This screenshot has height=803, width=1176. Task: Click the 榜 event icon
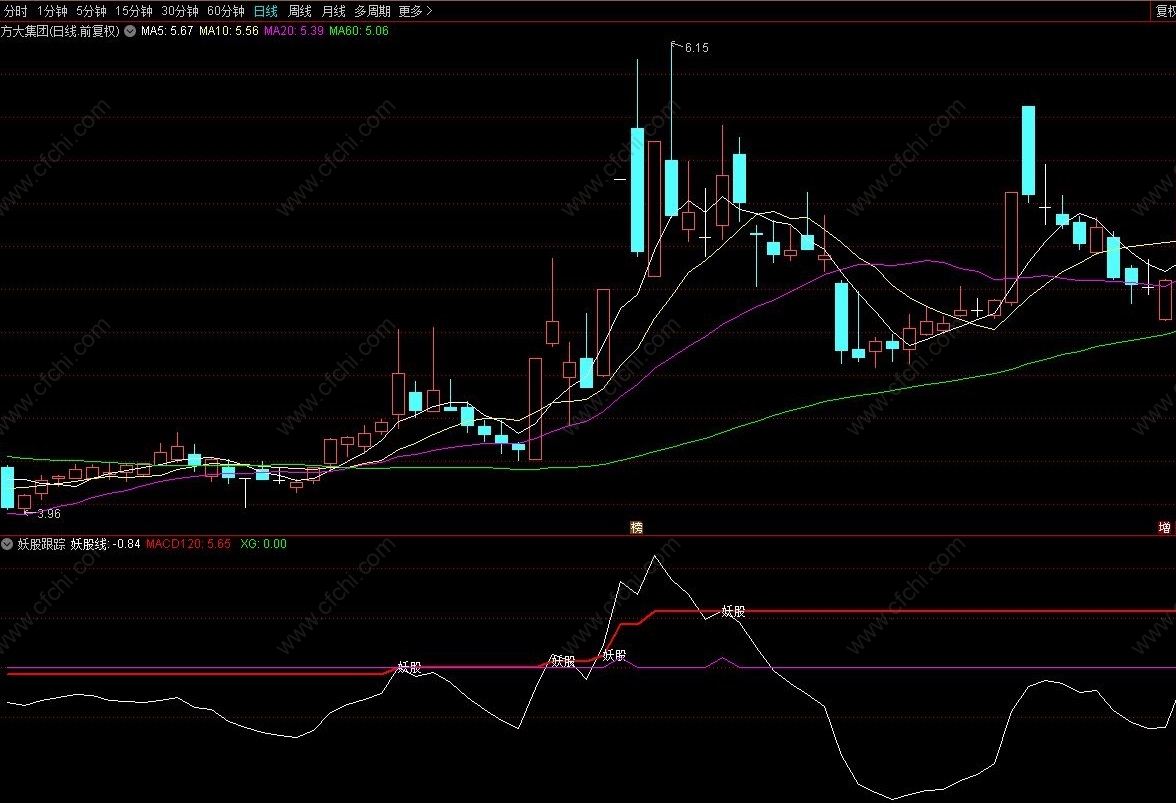tap(637, 527)
